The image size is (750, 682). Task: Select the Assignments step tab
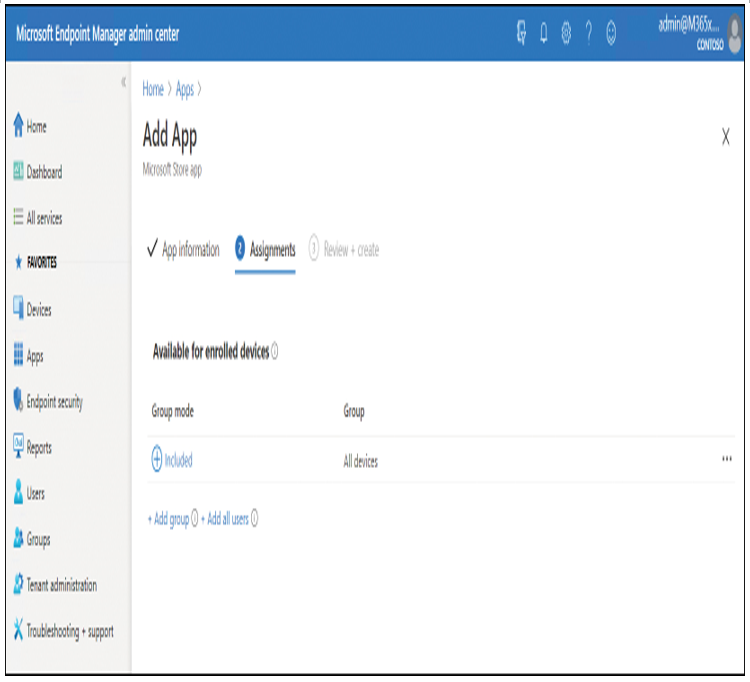click(x=265, y=250)
